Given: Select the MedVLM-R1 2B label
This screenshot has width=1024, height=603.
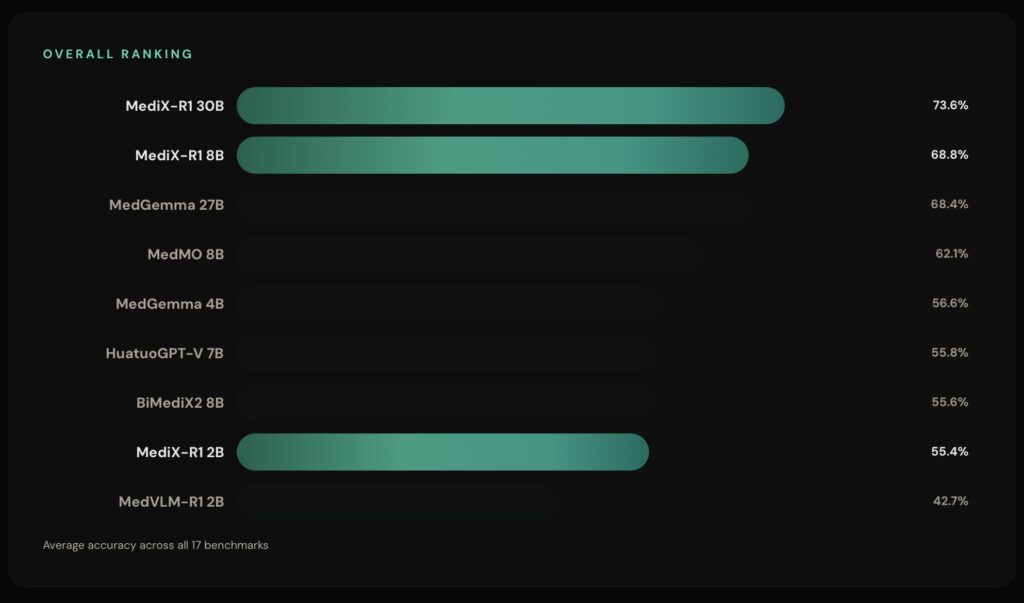Looking at the screenshot, I should pyautogui.click(x=170, y=501).
